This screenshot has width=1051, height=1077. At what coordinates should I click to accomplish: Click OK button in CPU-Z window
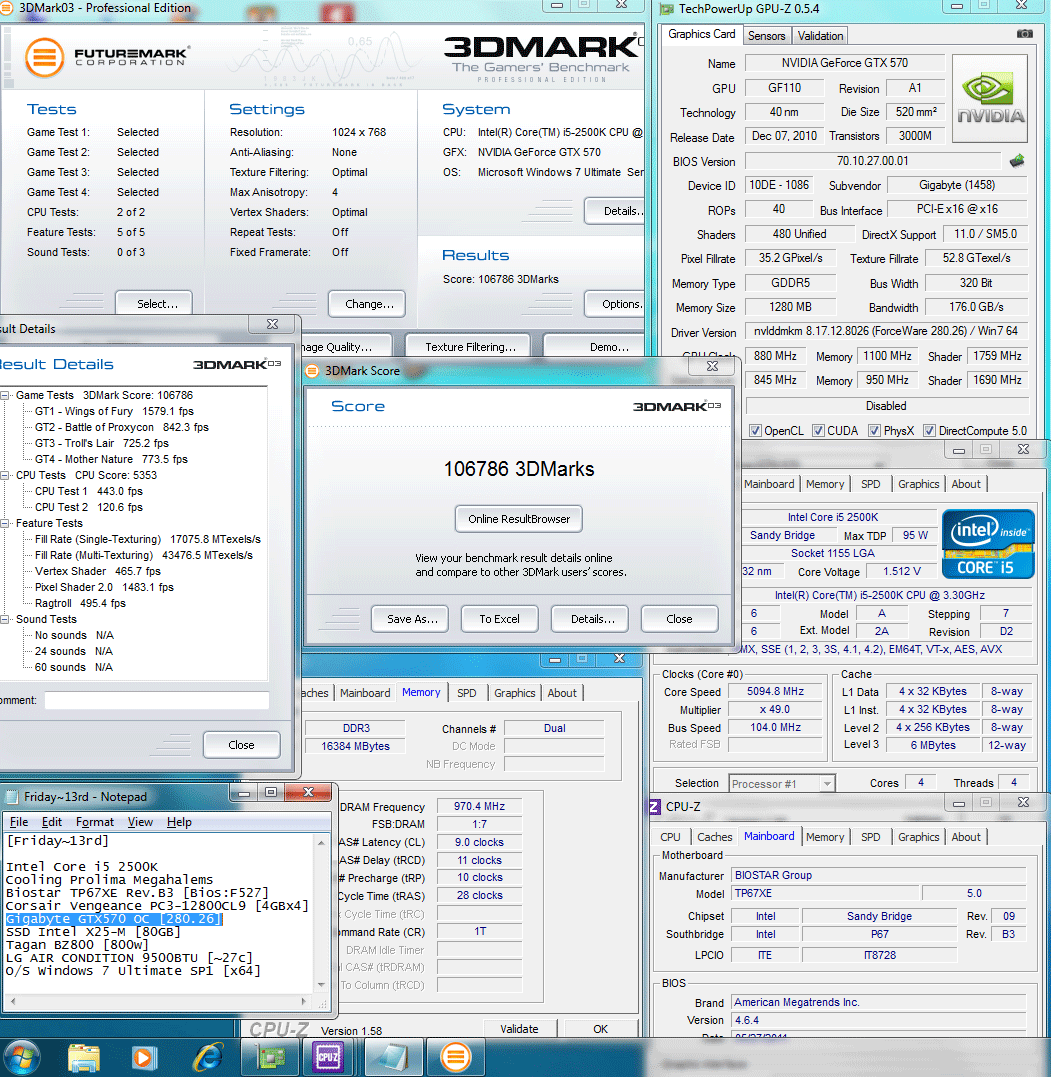click(600, 1028)
